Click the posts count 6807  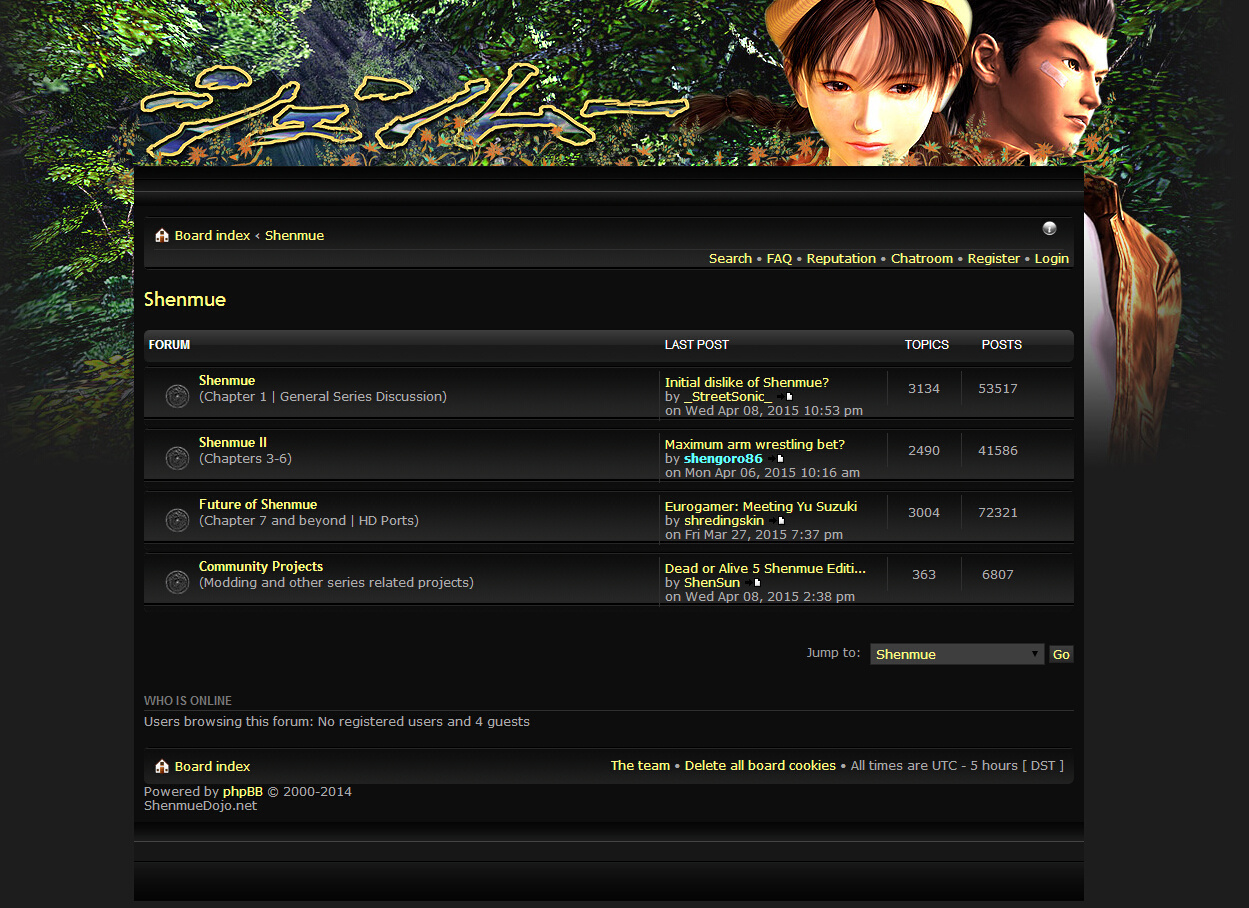click(998, 575)
